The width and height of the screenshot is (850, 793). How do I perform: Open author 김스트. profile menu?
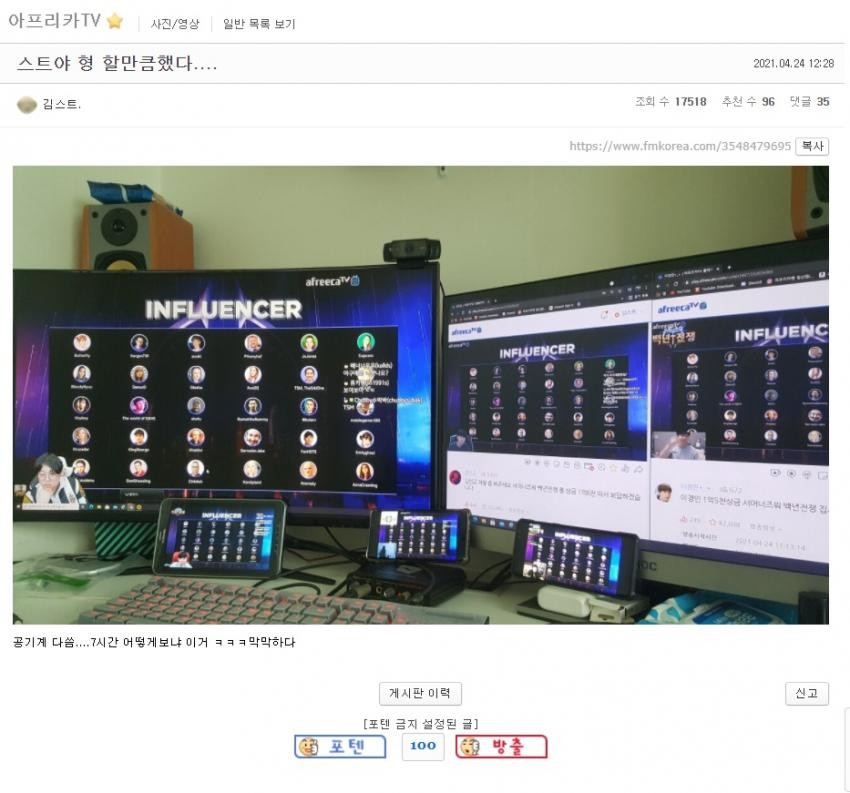coord(62,104)
